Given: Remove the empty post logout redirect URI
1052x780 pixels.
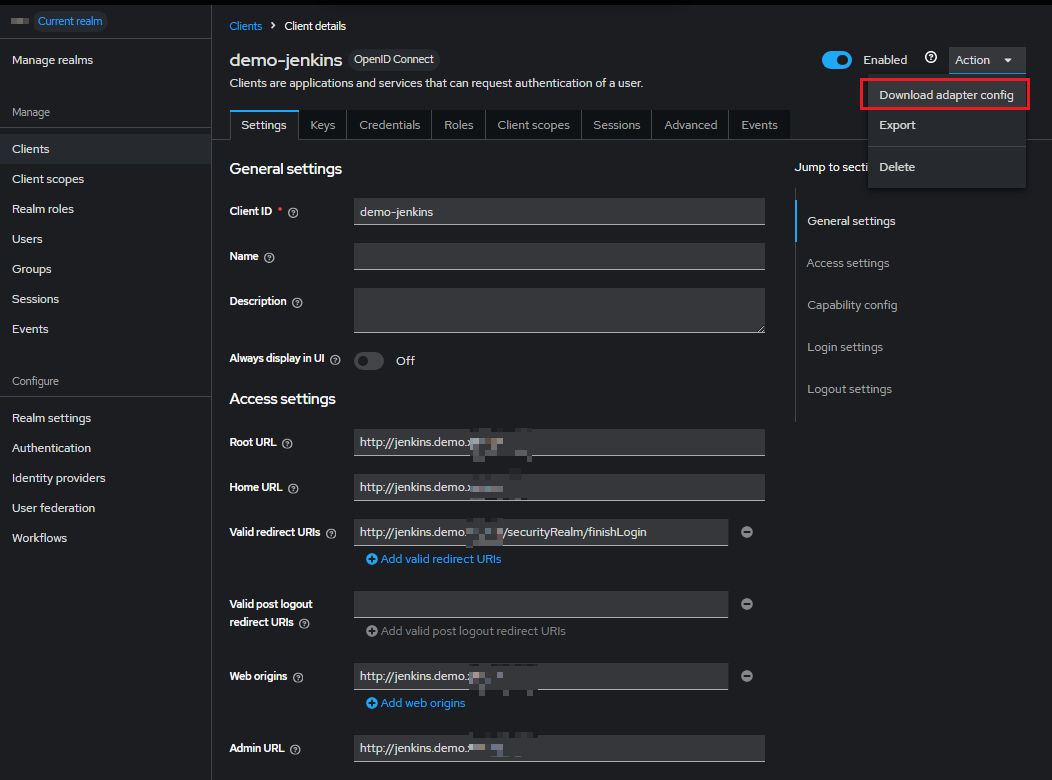Looking at the screenshot, I should point(747,604).
